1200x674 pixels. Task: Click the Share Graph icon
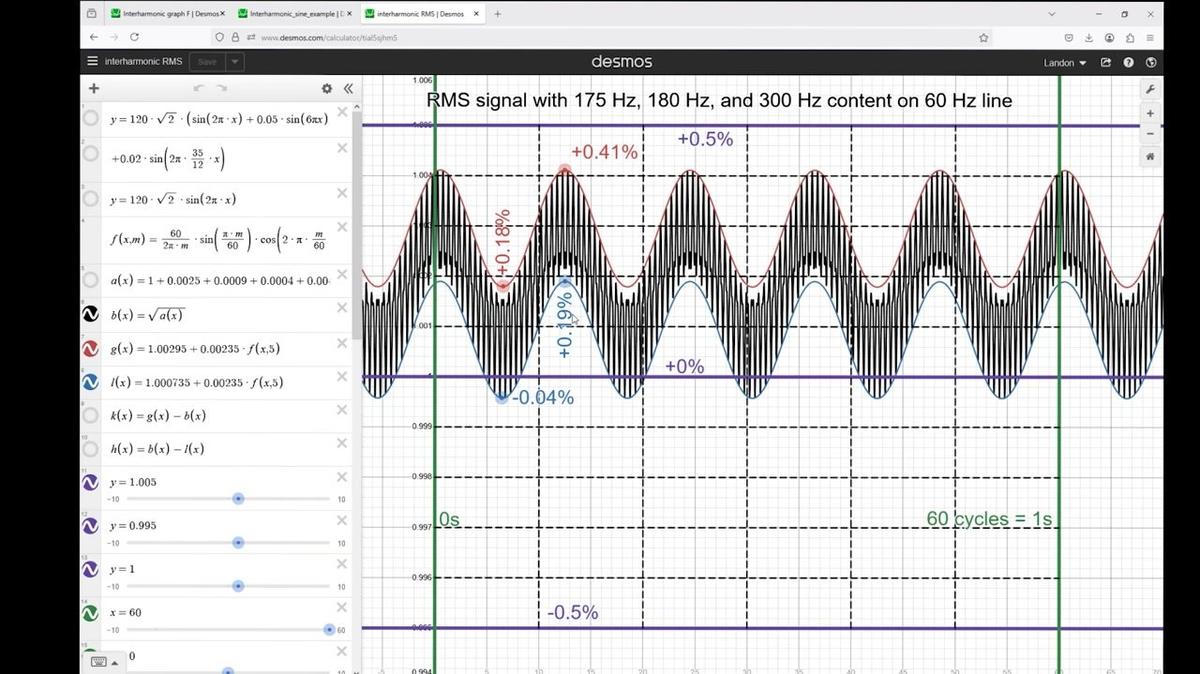1106,62
